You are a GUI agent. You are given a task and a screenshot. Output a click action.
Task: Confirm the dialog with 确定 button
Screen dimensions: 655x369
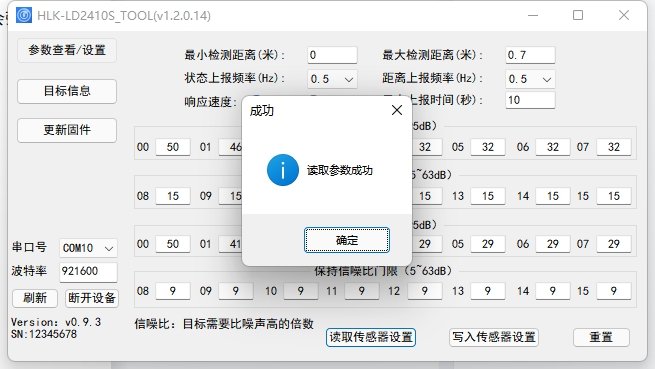point(347,240)
